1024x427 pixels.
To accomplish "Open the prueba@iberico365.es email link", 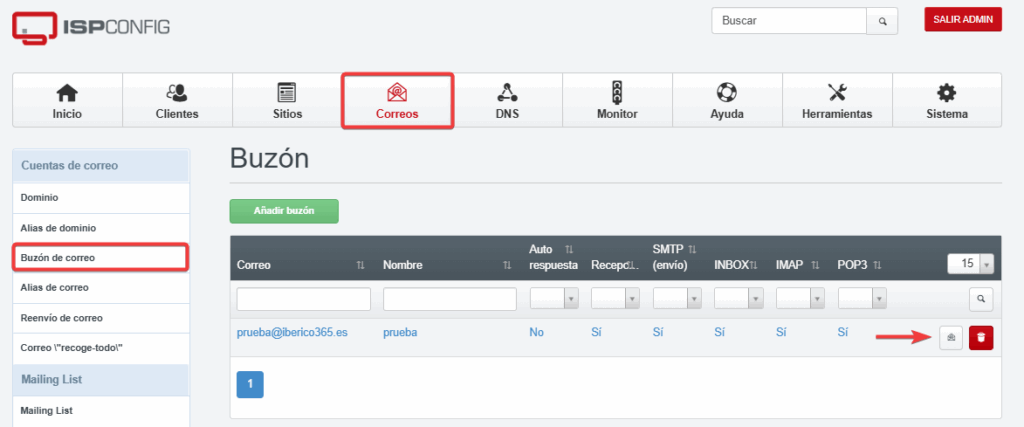I will [x=292, y=332].
